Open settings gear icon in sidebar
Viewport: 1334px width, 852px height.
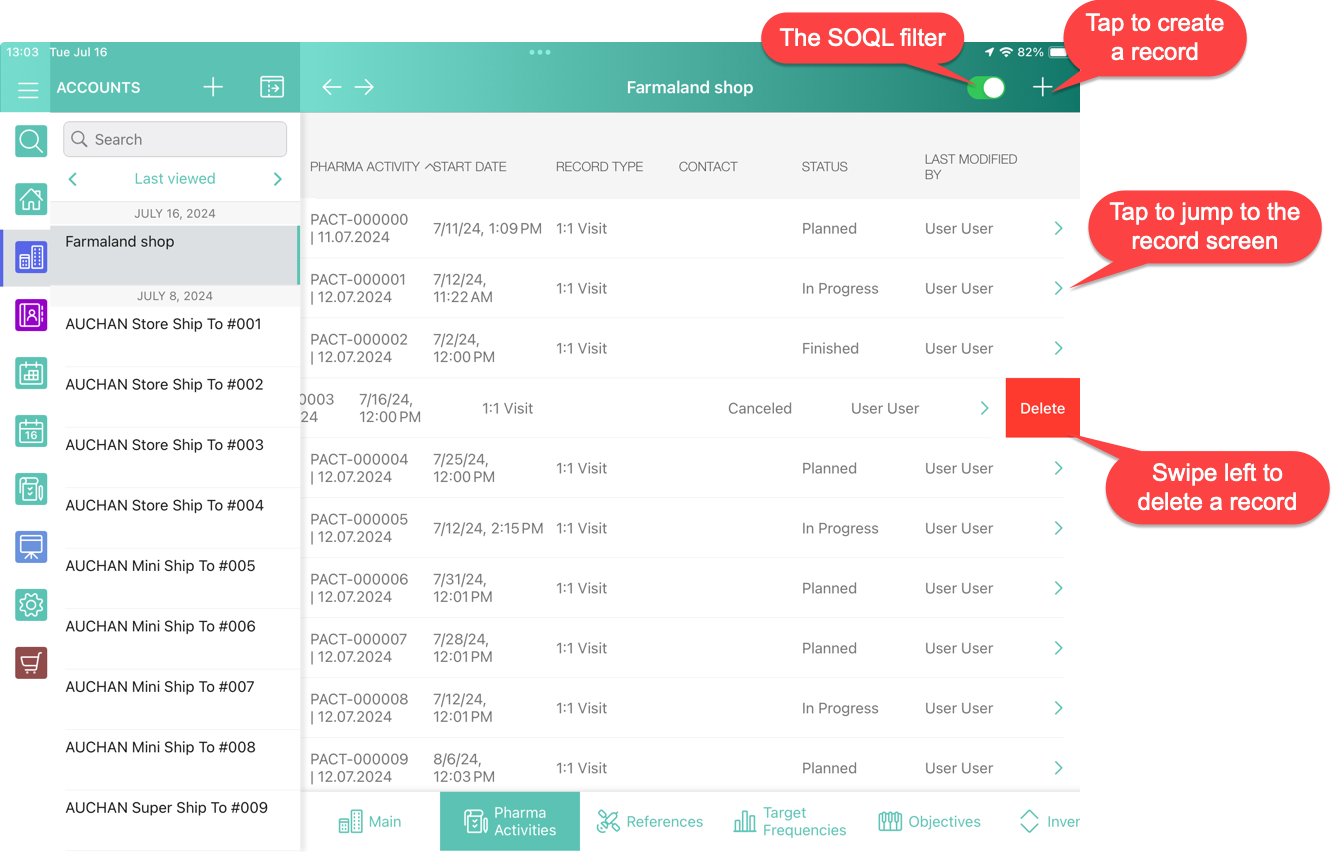(31, 605)
